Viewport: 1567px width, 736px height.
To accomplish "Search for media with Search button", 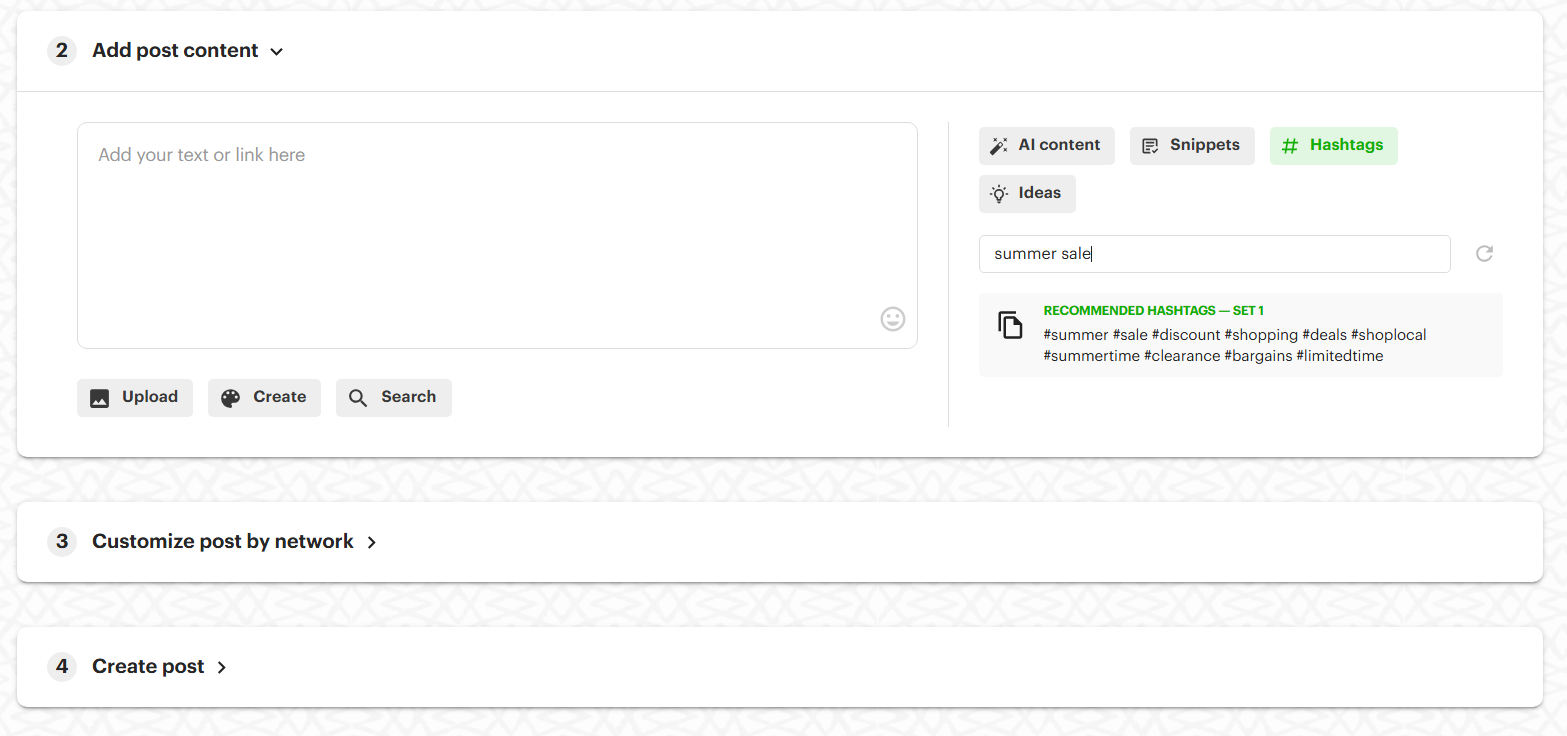I will tap(393, 397).
